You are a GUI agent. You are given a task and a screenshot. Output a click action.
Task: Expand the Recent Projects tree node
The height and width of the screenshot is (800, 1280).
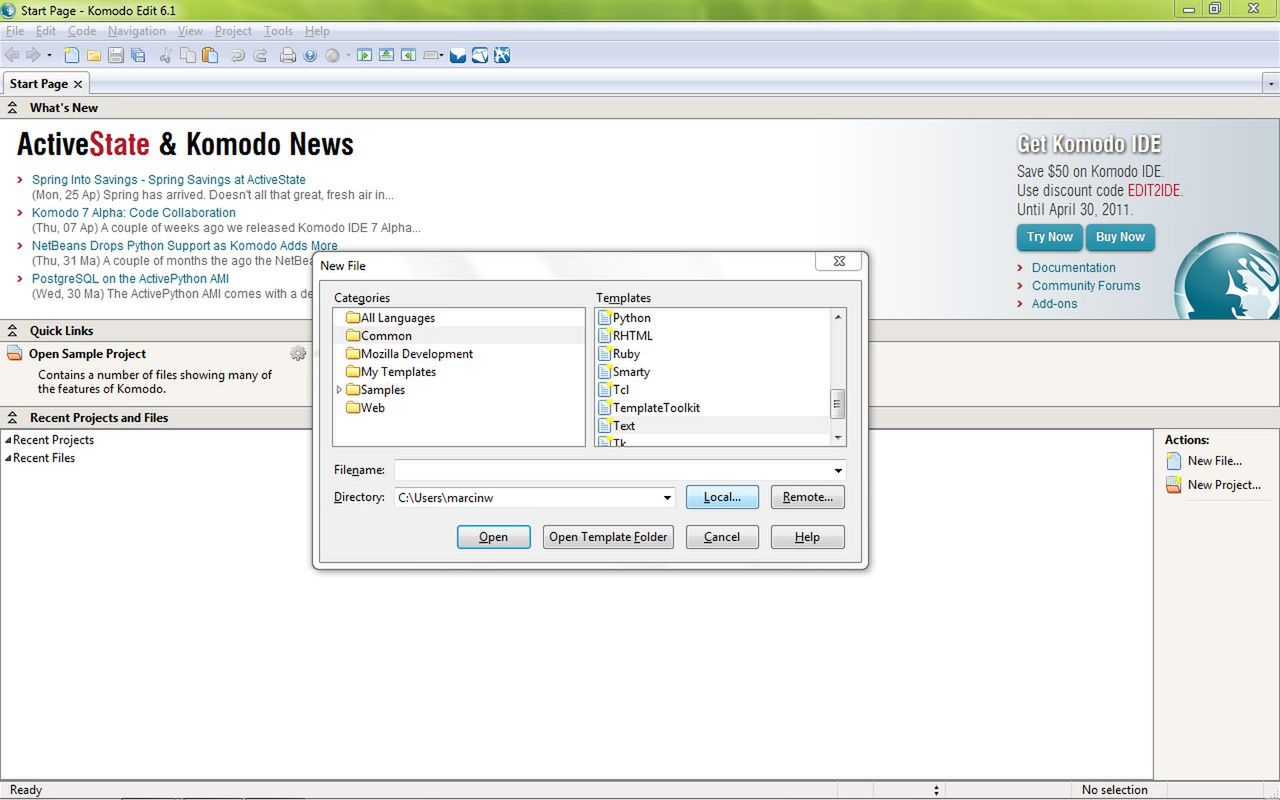point(8,440)
